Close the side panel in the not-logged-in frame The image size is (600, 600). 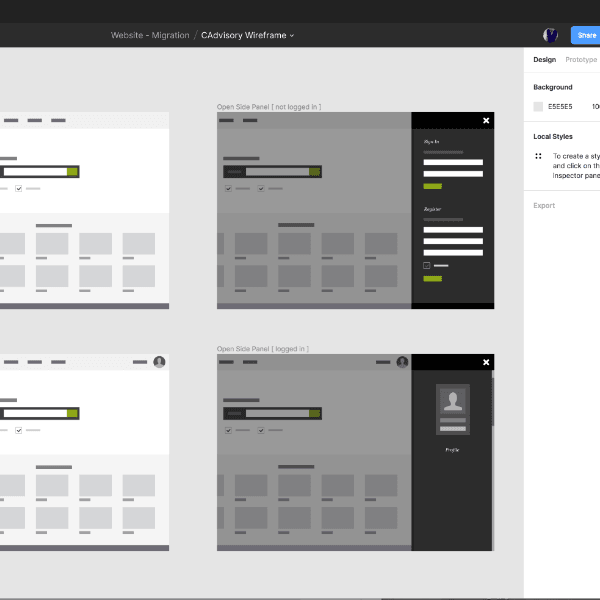pos(486,121)
